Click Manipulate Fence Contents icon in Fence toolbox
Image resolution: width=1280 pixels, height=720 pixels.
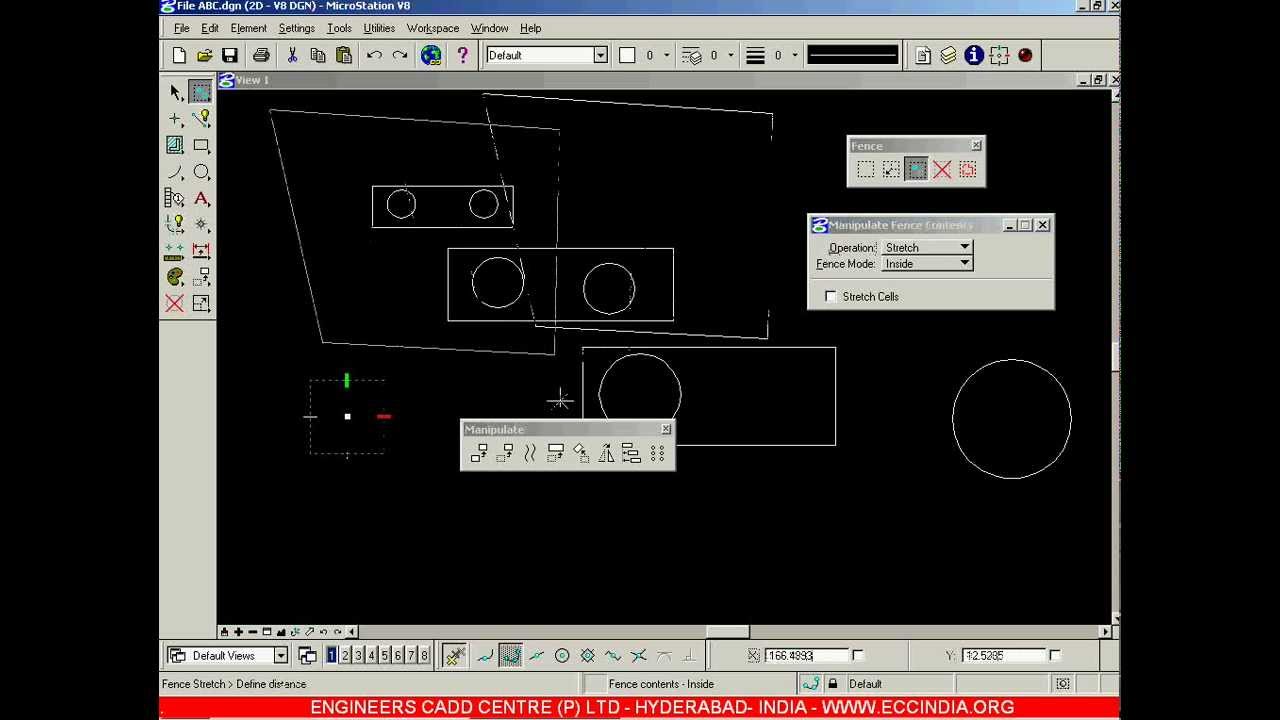point(917,170)
